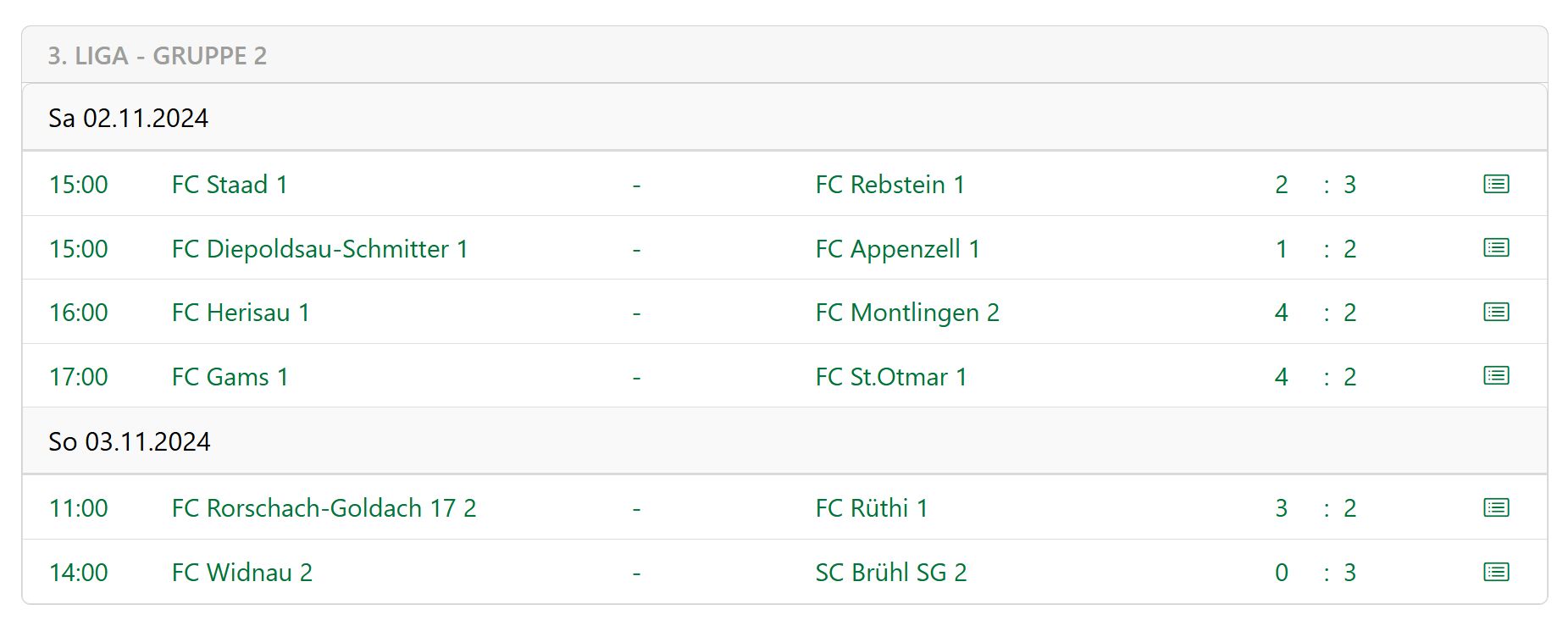This screenshot has height=626, width=1568.
Task: Open match report icon for Diepoldsau-Schmitter game
Action: [1496, 248]
